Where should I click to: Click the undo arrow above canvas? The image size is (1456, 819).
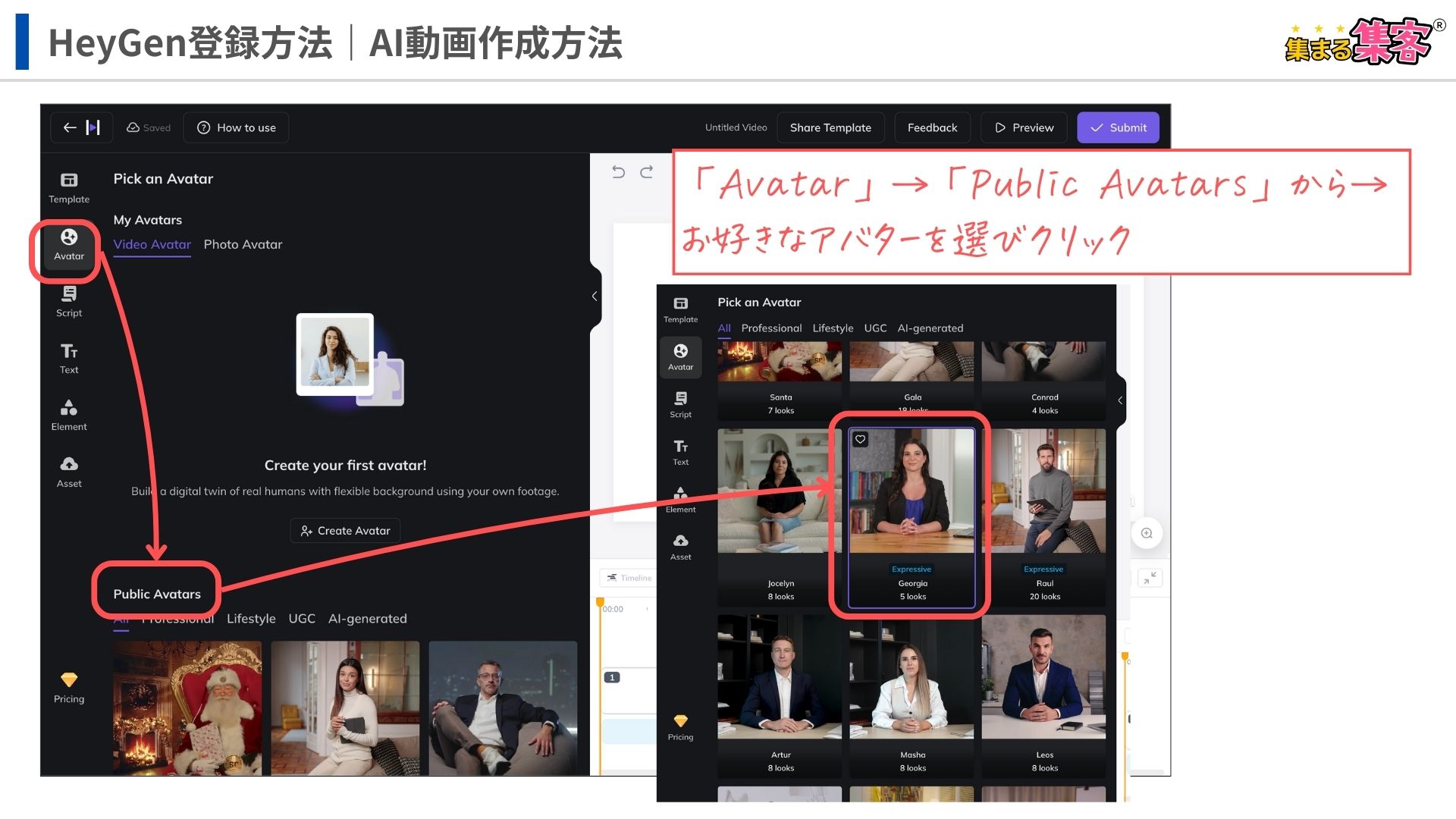point(619,172)
